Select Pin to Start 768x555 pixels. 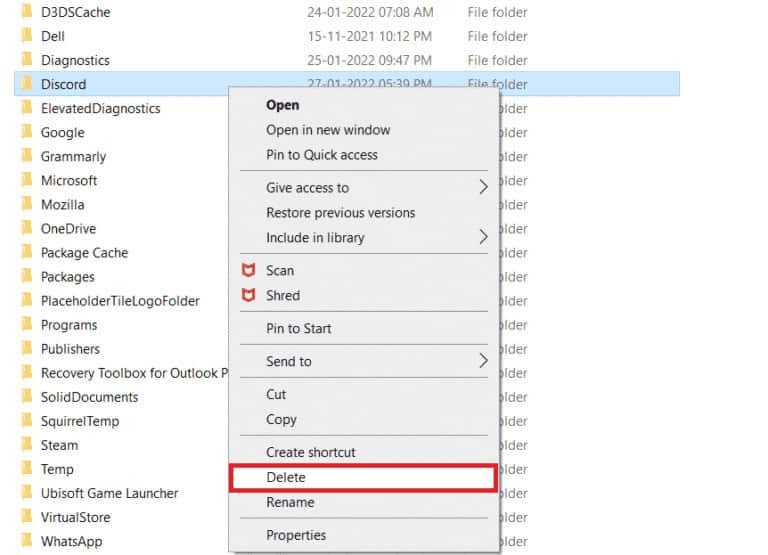tap(364, 328)
